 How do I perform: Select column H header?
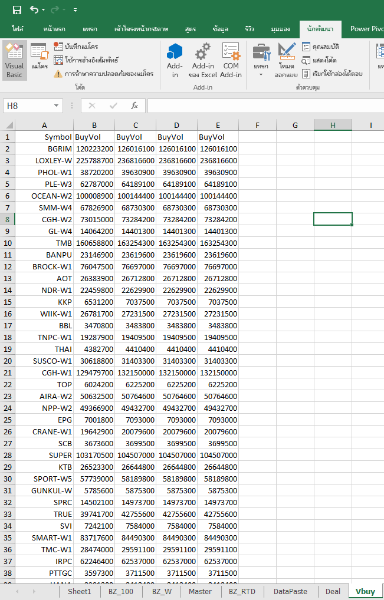tap(333, 125)
